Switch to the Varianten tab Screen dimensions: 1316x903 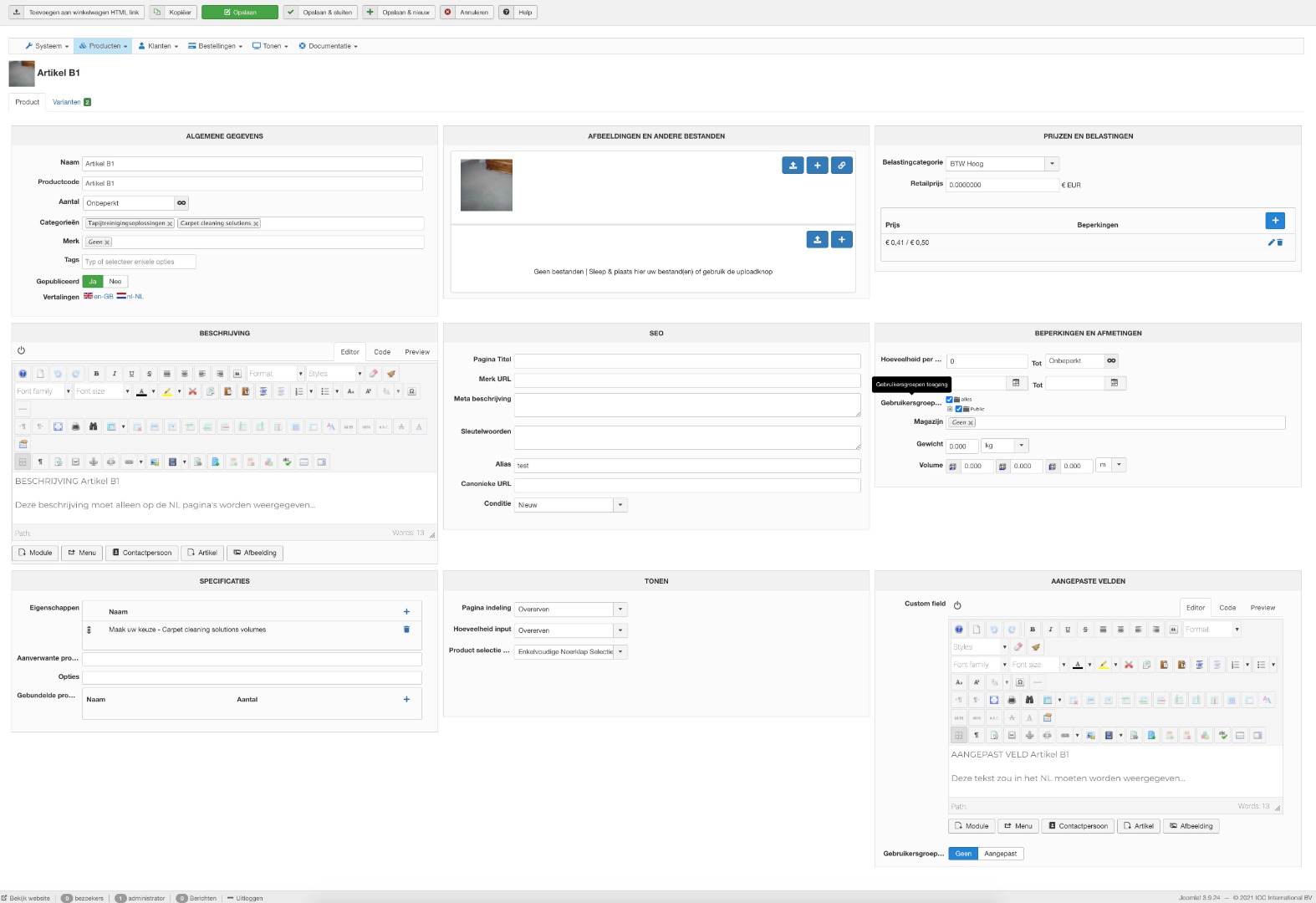[x=67, y=102]
